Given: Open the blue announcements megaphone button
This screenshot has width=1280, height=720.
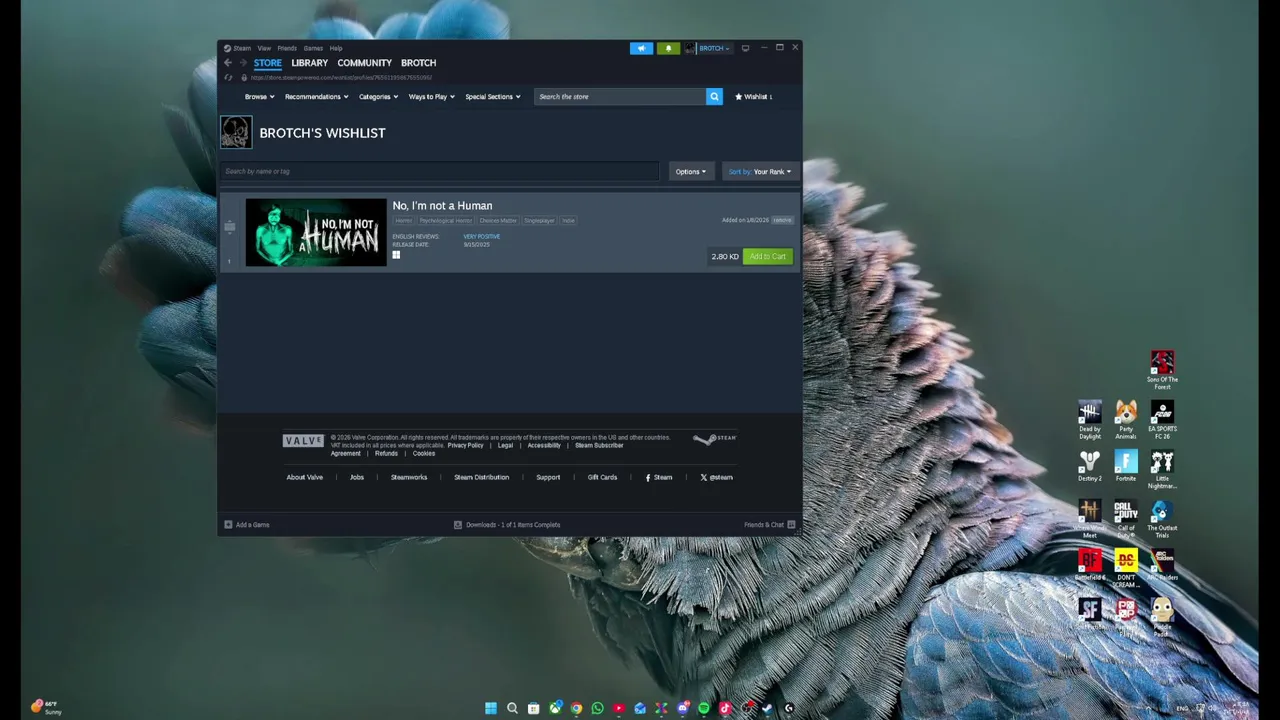Looking at the screenshot, I should 641,48.
